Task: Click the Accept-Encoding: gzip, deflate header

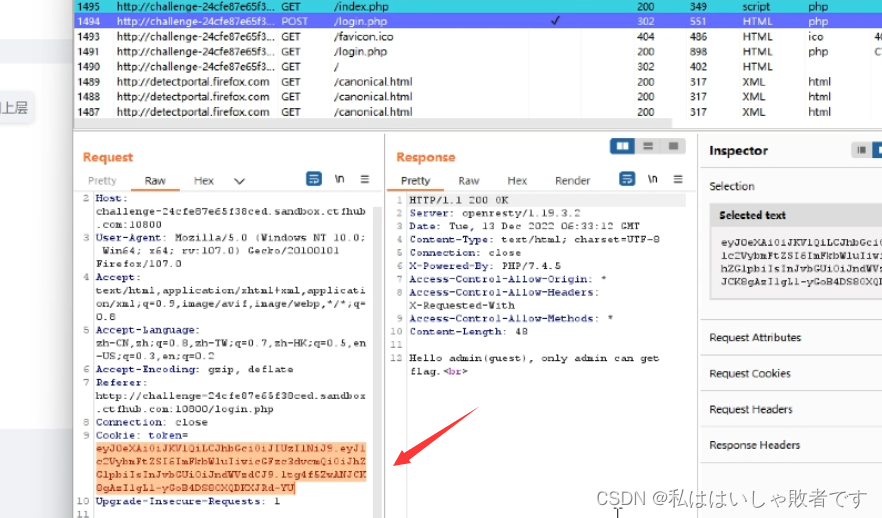Action: [194, 370]
